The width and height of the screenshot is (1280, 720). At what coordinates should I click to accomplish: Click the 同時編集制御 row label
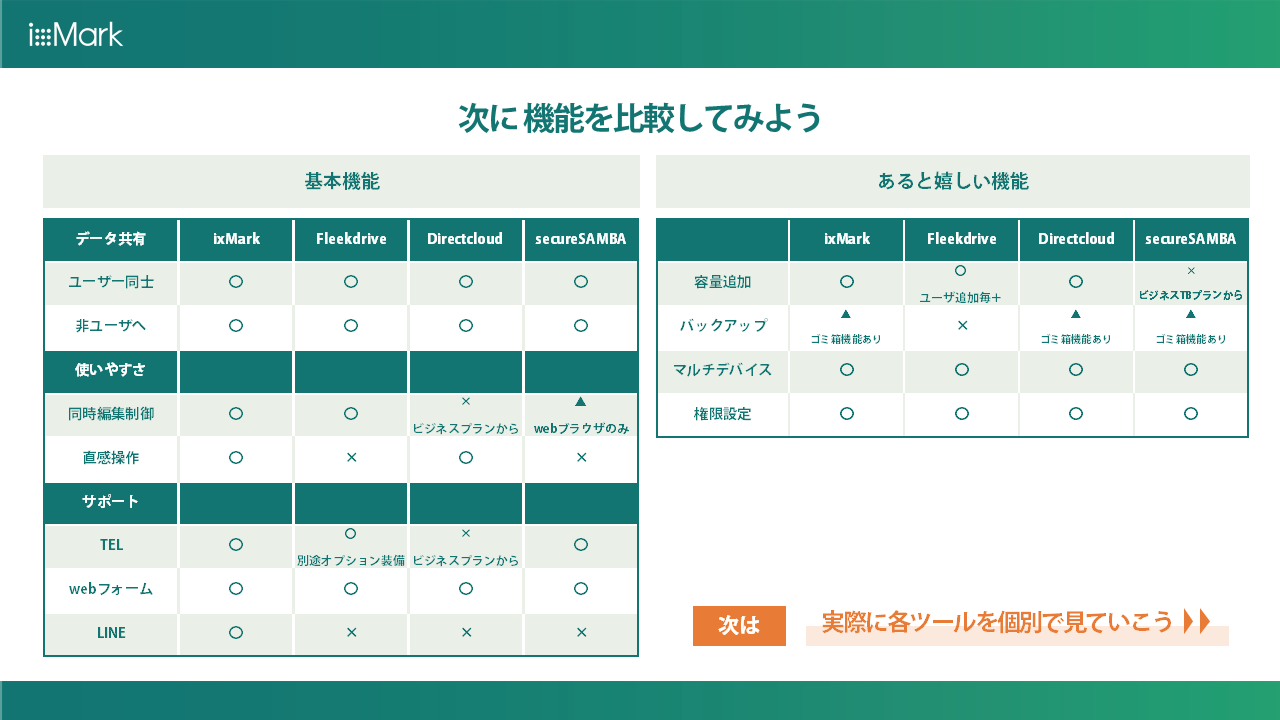[111, 413]
